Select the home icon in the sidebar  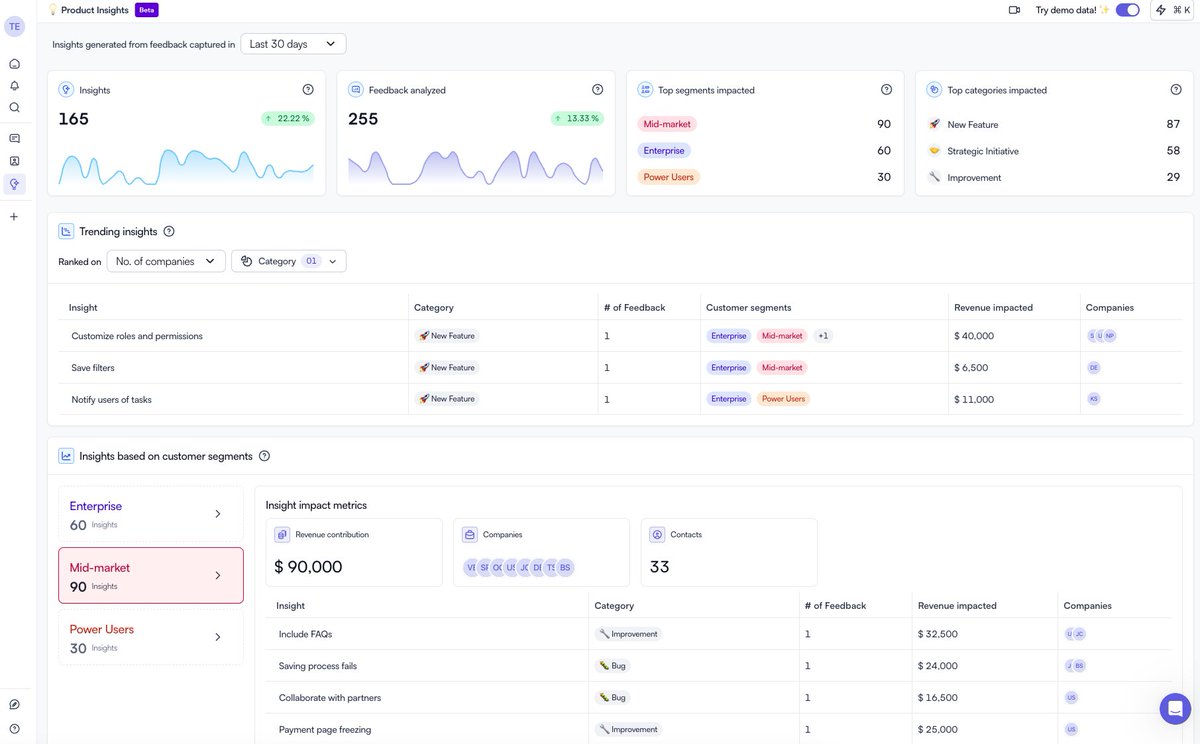pyautogui.click(x=14, y=62)
